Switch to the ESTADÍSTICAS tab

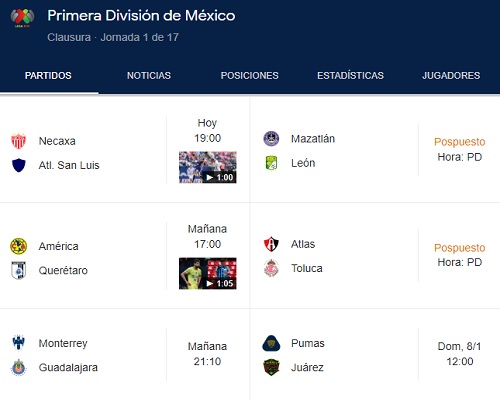[x=350, y=76]
